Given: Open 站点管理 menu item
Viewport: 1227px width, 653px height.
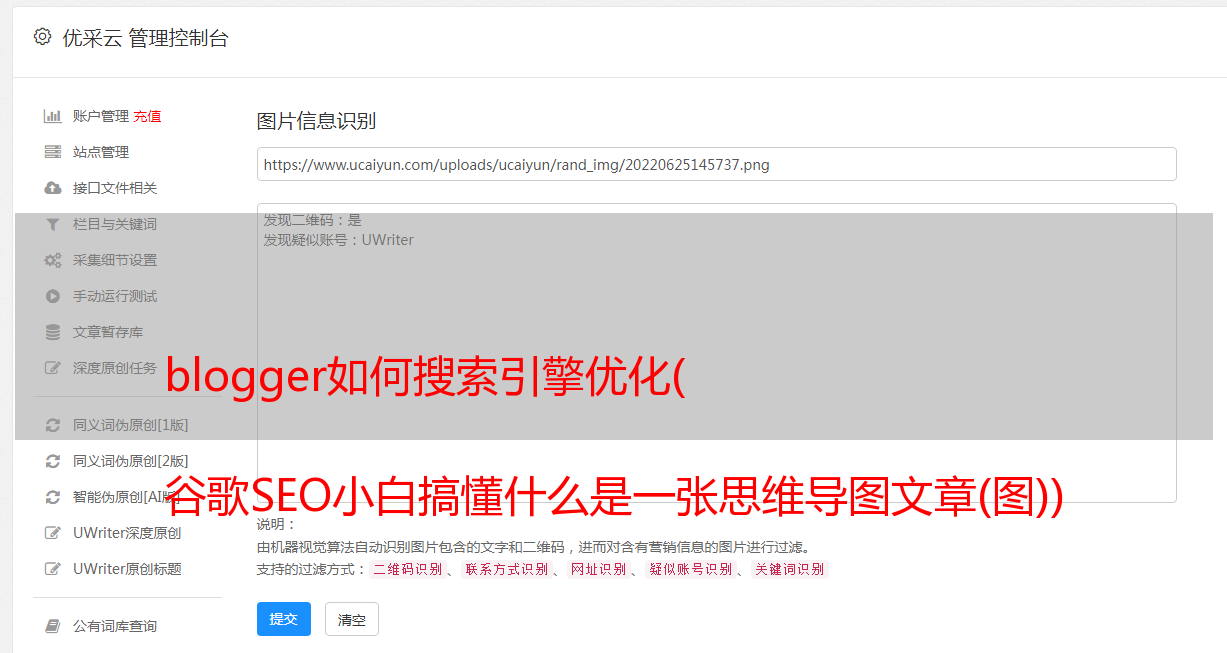Looking at the screenshot, I should pos(101,152).
